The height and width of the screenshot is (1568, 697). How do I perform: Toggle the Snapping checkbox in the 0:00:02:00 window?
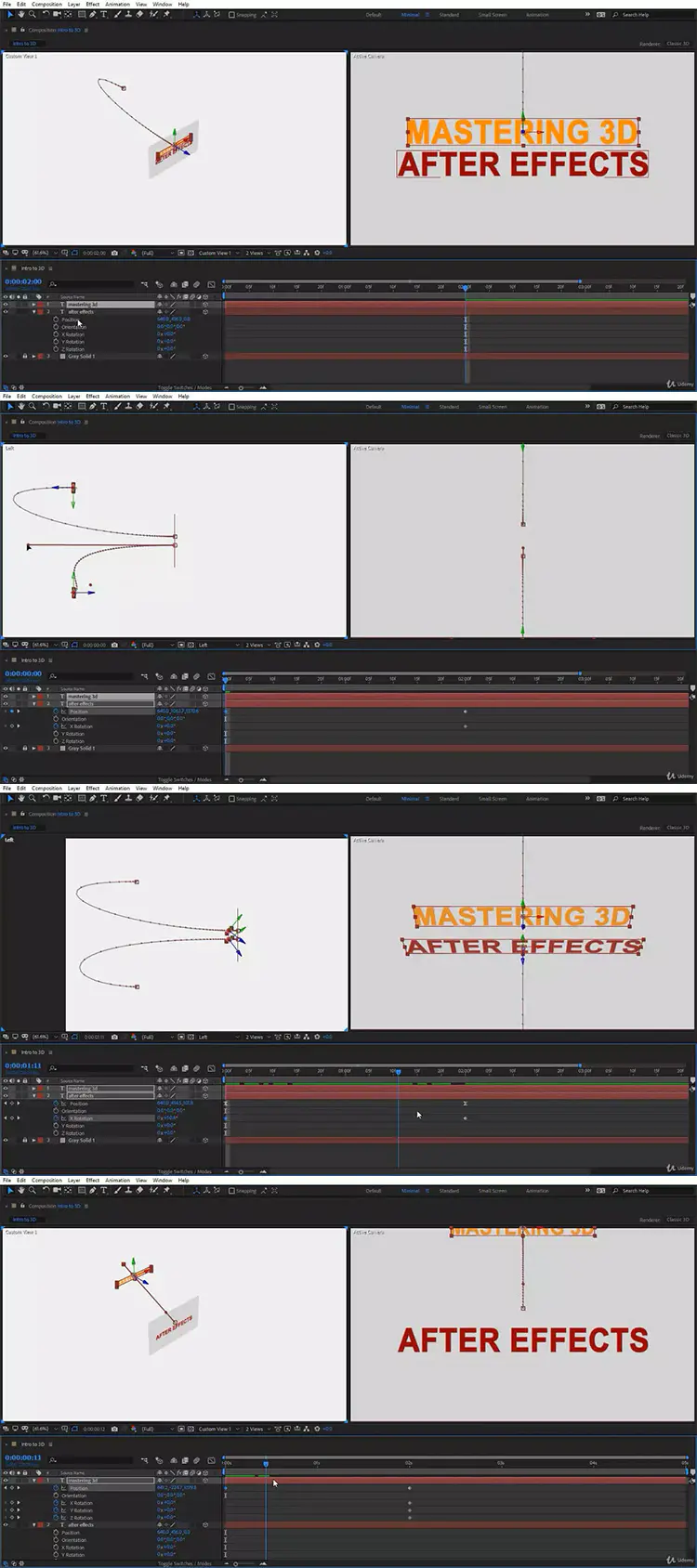(x=231, y=15)
